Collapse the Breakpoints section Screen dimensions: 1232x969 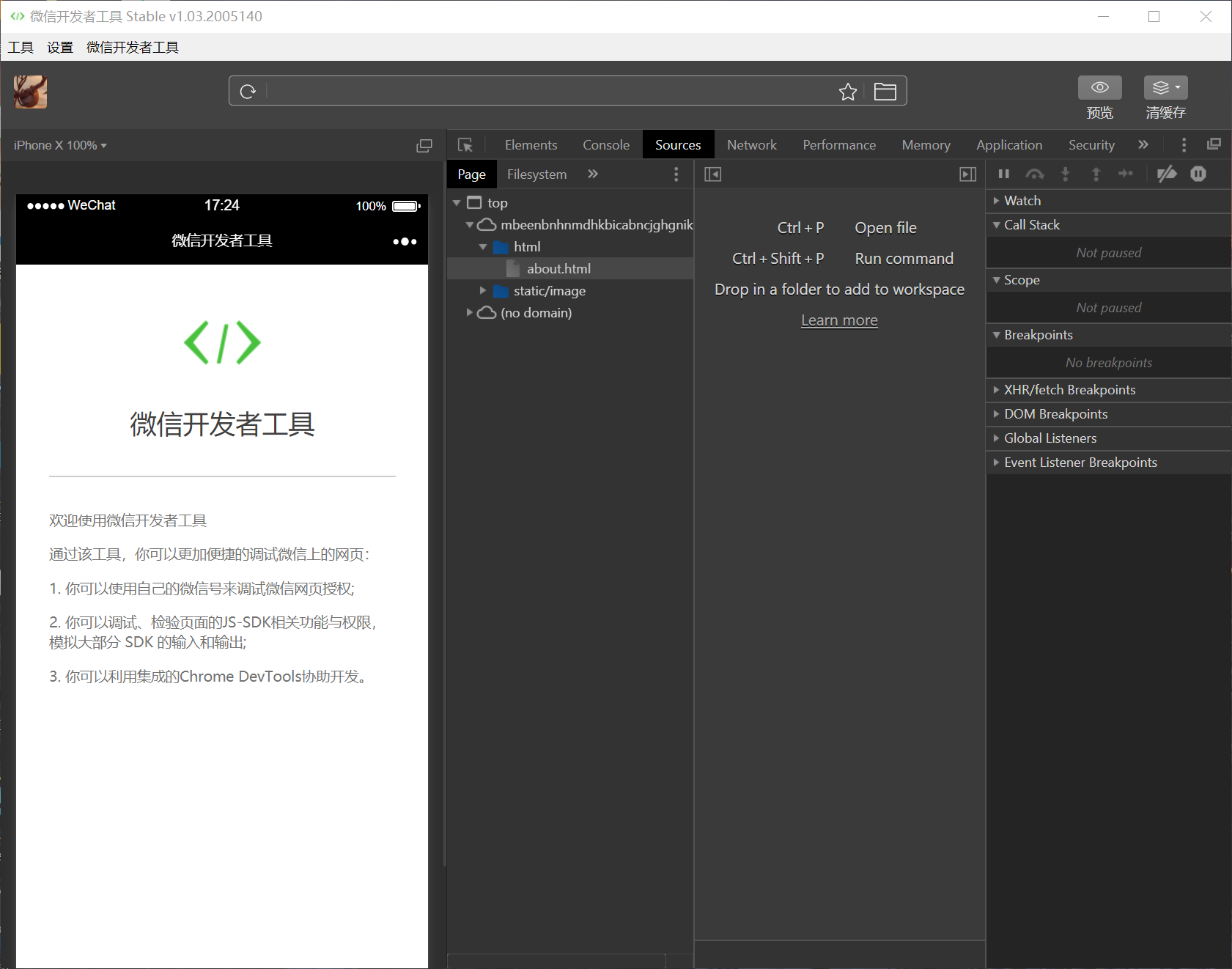coord(1108,335)
